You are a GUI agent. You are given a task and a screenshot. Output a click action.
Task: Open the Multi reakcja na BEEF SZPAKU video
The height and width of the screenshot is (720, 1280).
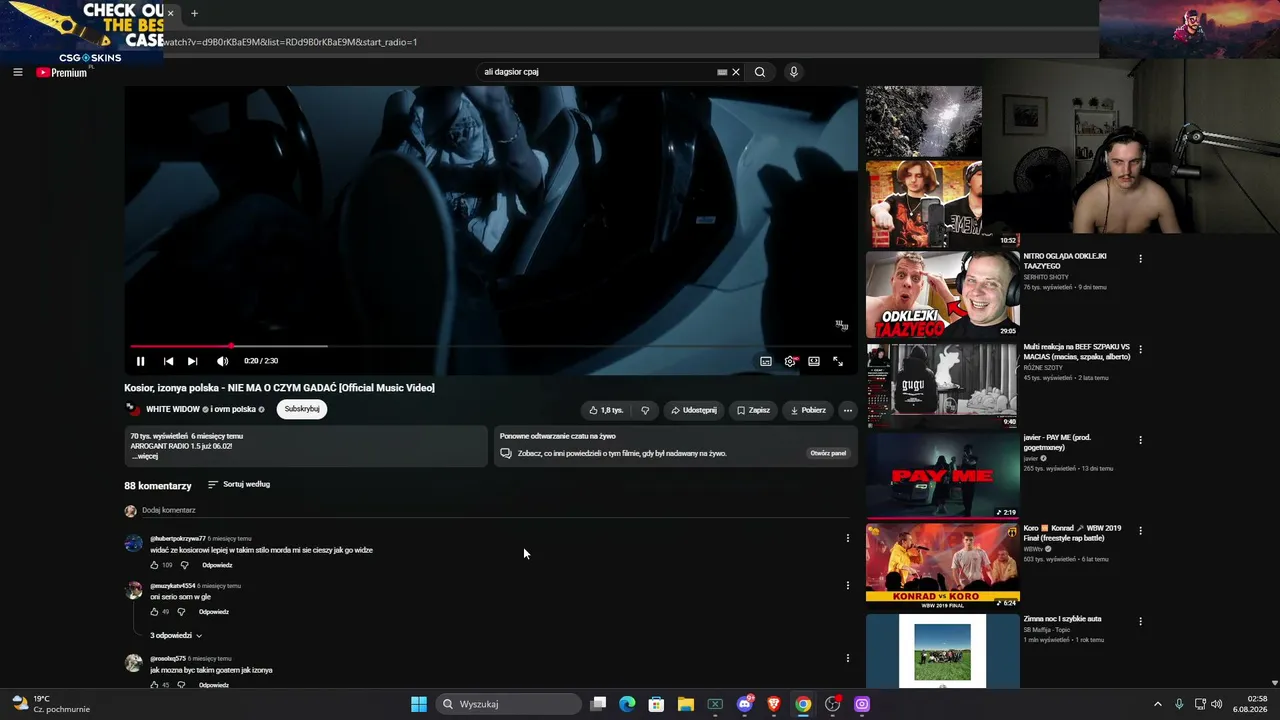[942, 386]
